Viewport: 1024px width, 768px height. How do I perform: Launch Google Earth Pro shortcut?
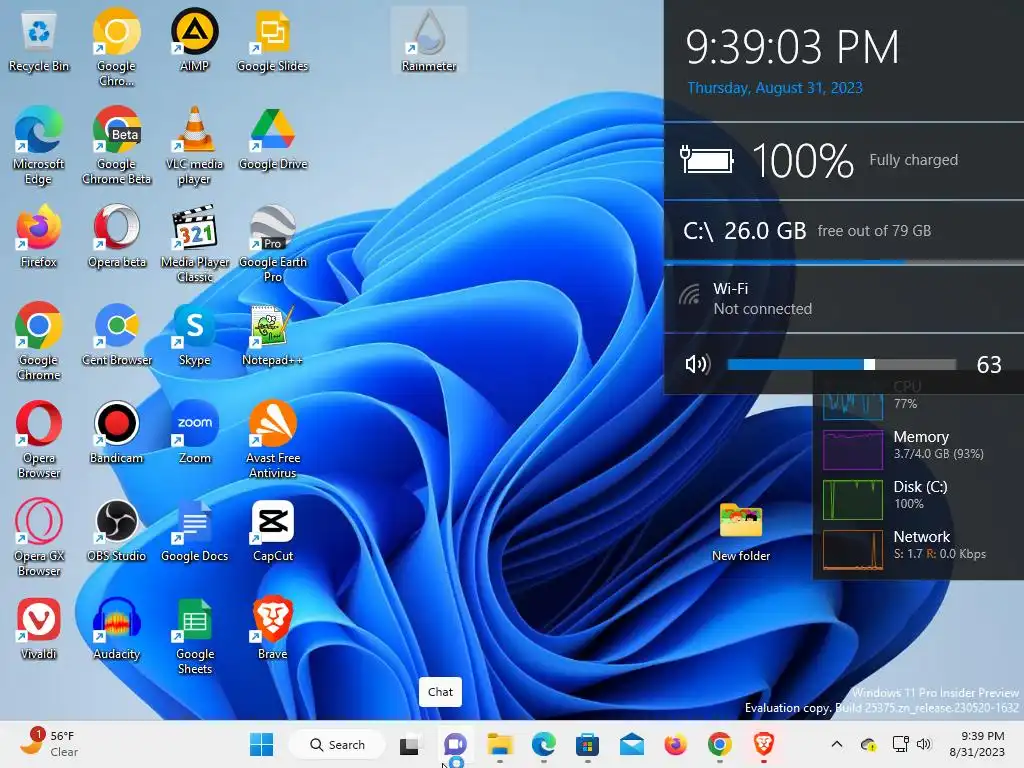pos(272,245)
